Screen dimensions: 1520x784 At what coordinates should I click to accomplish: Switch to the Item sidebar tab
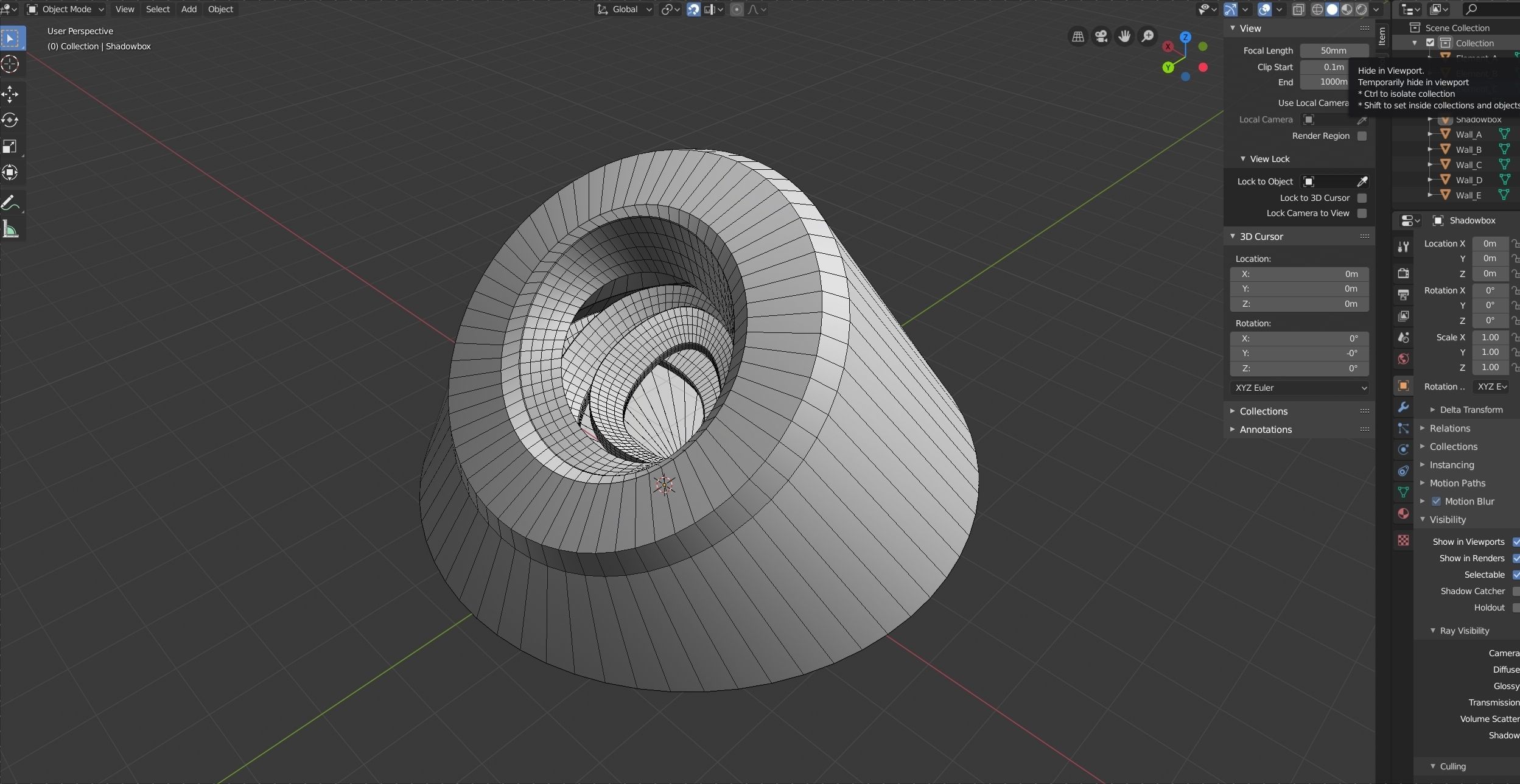(1382, 36)
